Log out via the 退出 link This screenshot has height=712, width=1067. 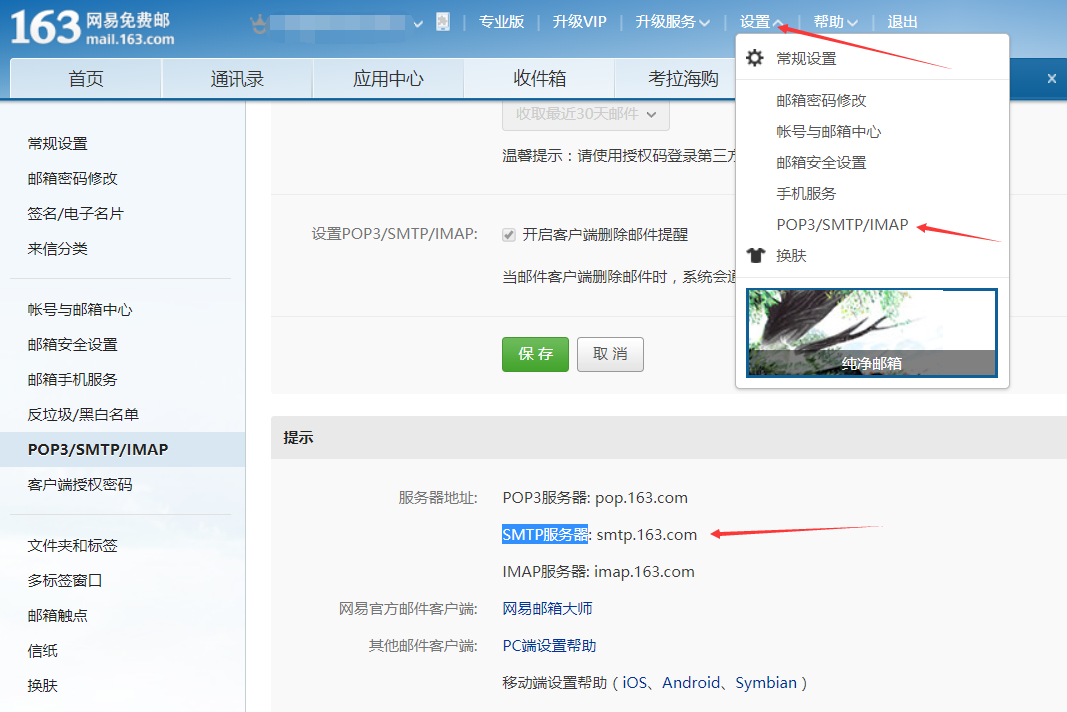pos(902,22)
